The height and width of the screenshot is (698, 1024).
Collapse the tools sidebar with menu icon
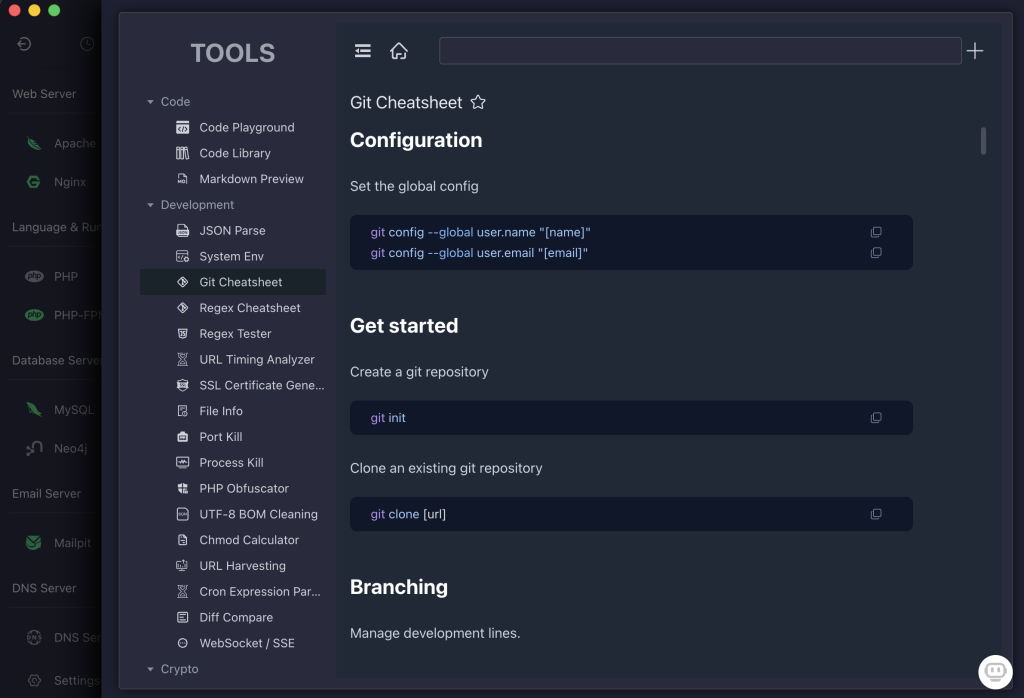click(x=362, y=51)
